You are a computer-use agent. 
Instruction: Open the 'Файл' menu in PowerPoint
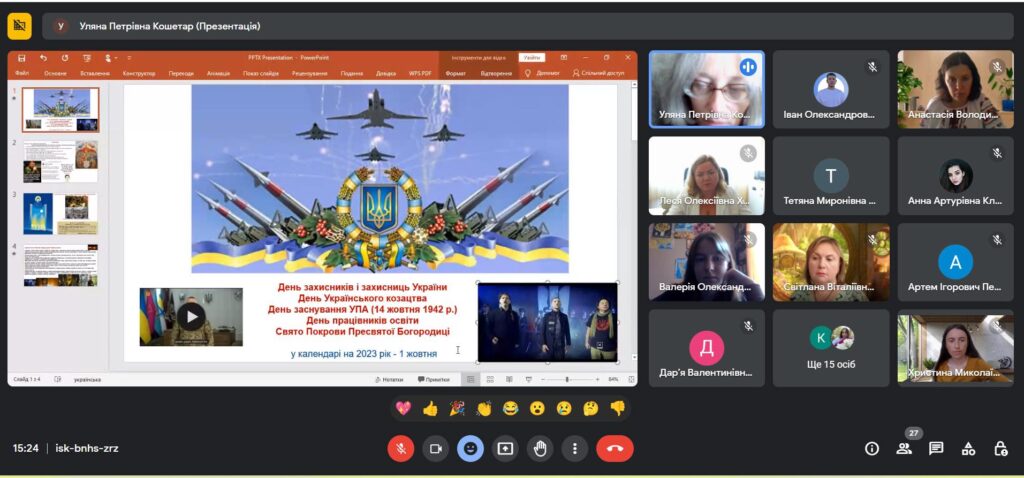click(22, 73)
